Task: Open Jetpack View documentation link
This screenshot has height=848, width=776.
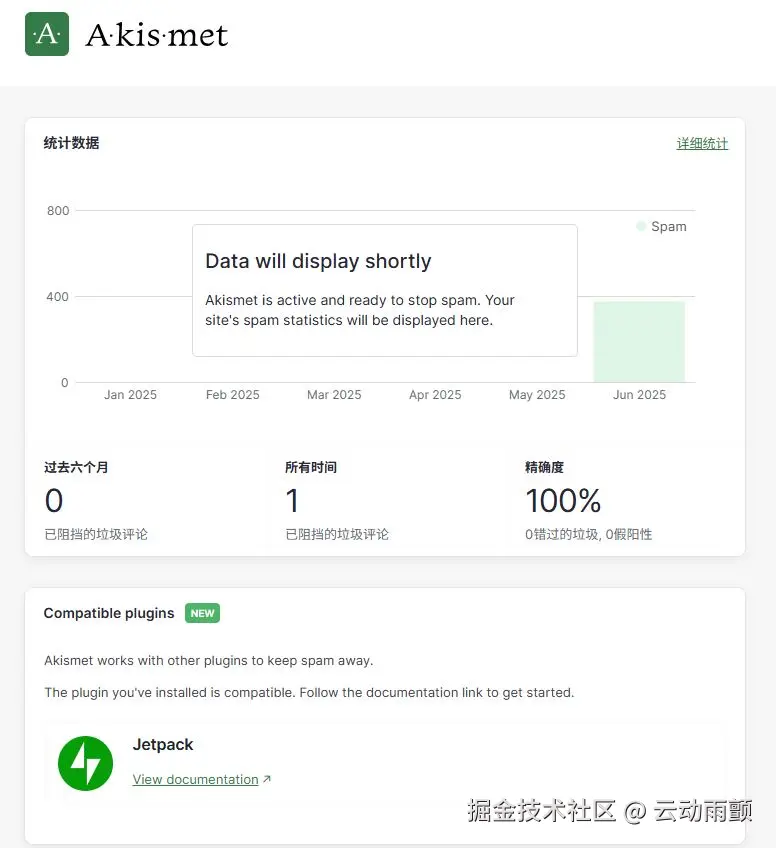Action: pyautogui.click(x=195, y=779)
